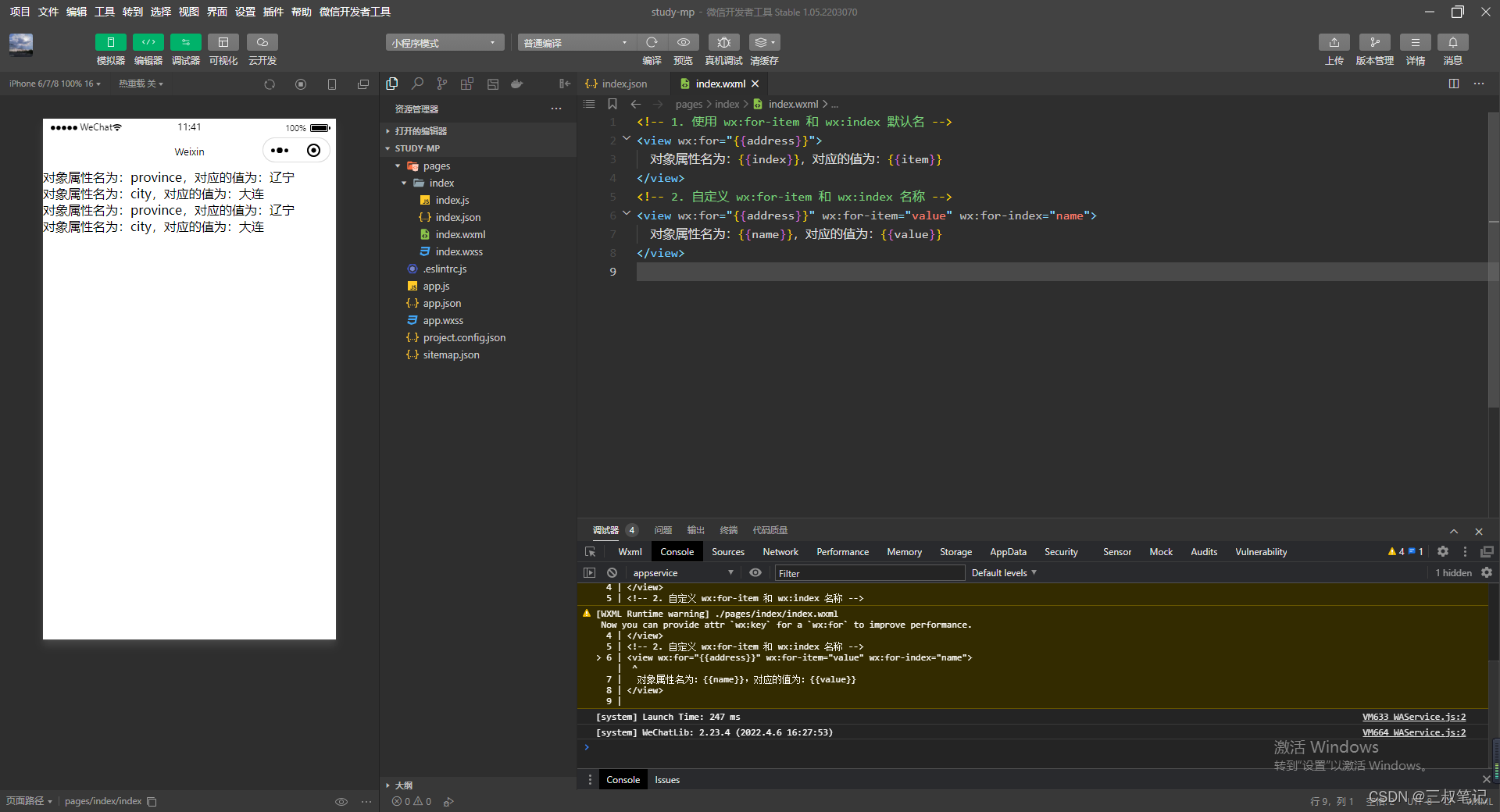1500x812 pixels.
Task: Switch to the 终端 panel tab
Action: click(728, 530)
